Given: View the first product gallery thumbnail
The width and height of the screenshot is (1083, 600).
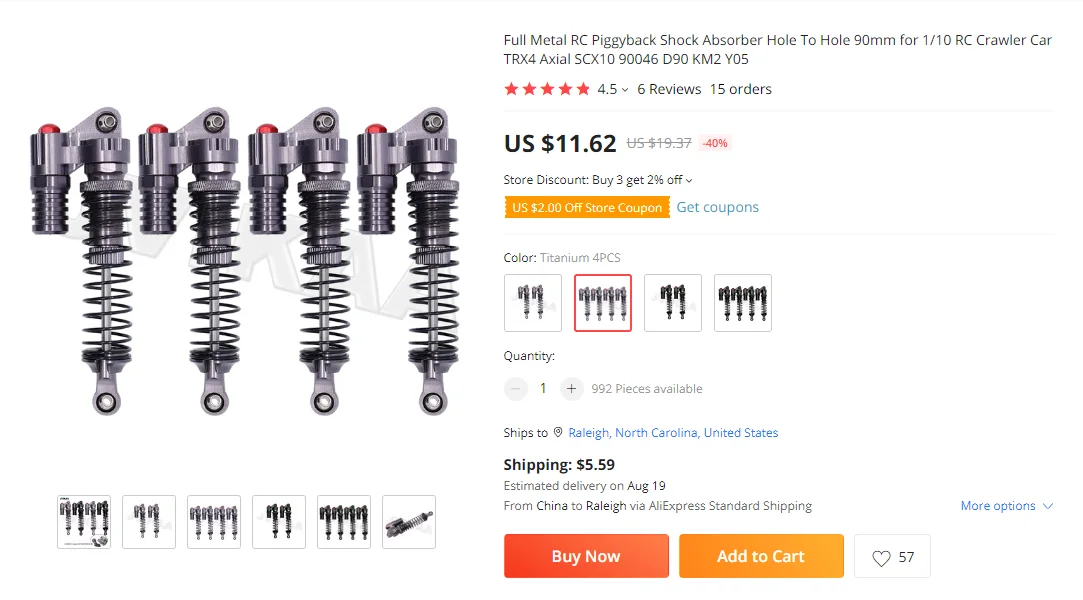Looking at the screenshot, I should [84, 522].
